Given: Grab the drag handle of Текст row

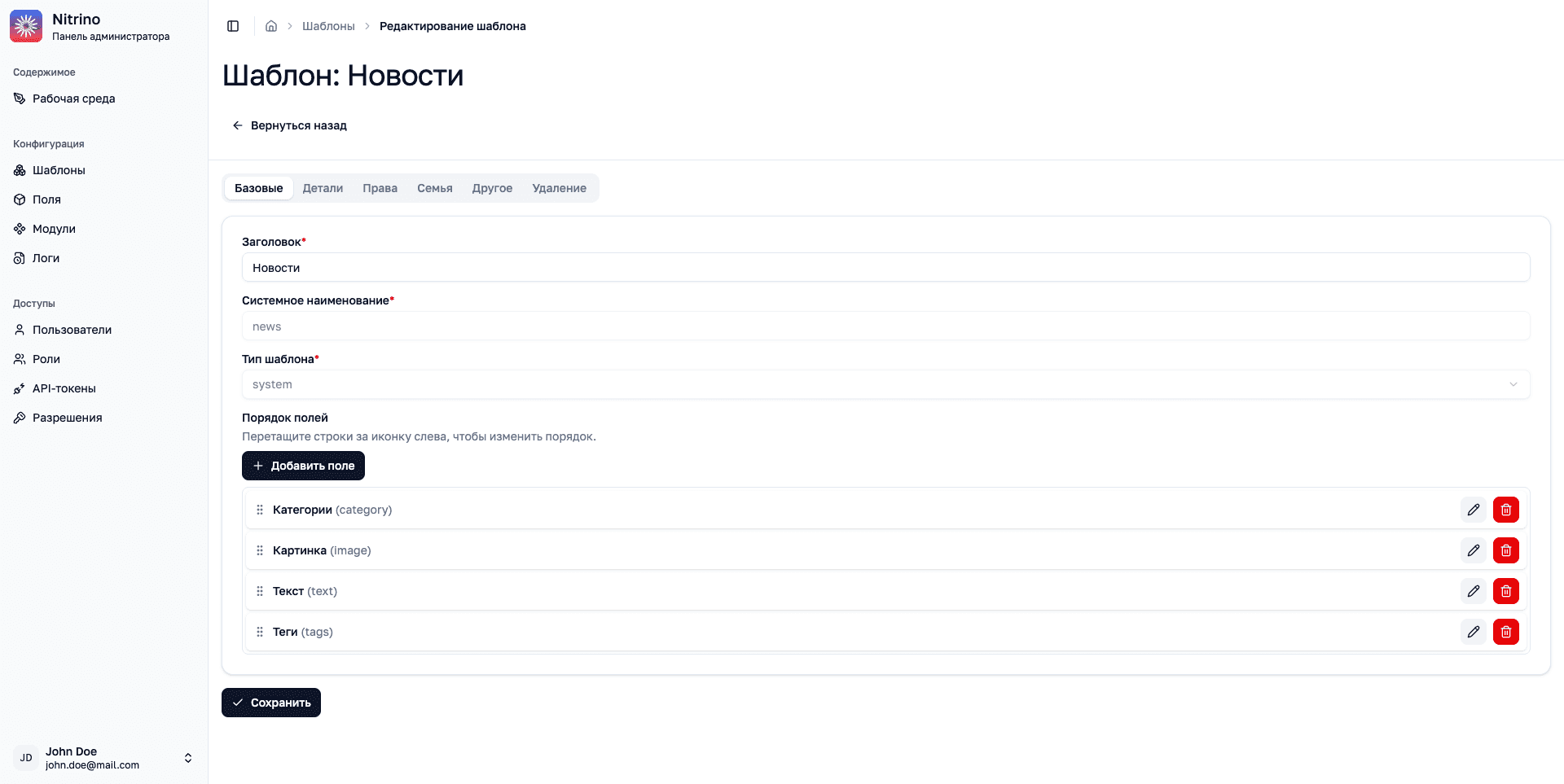Looking at the screenshot, I should 260,591.
